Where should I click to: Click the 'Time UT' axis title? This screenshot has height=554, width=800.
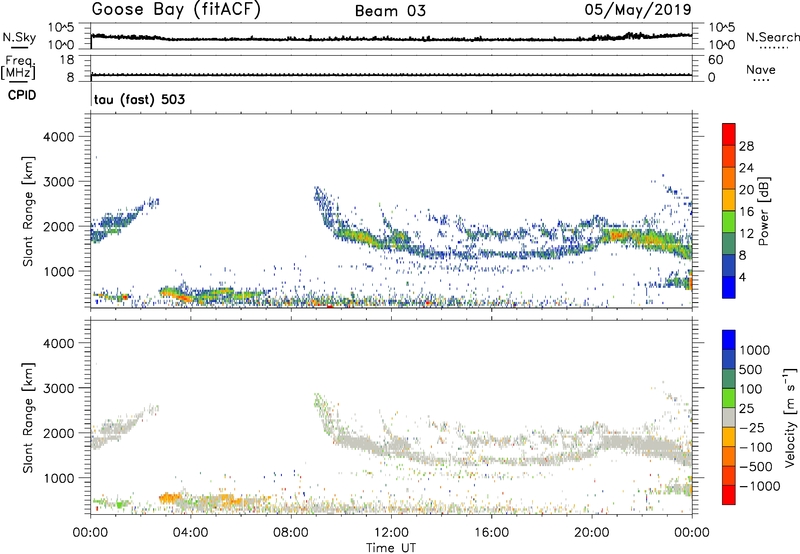[391, 548]
